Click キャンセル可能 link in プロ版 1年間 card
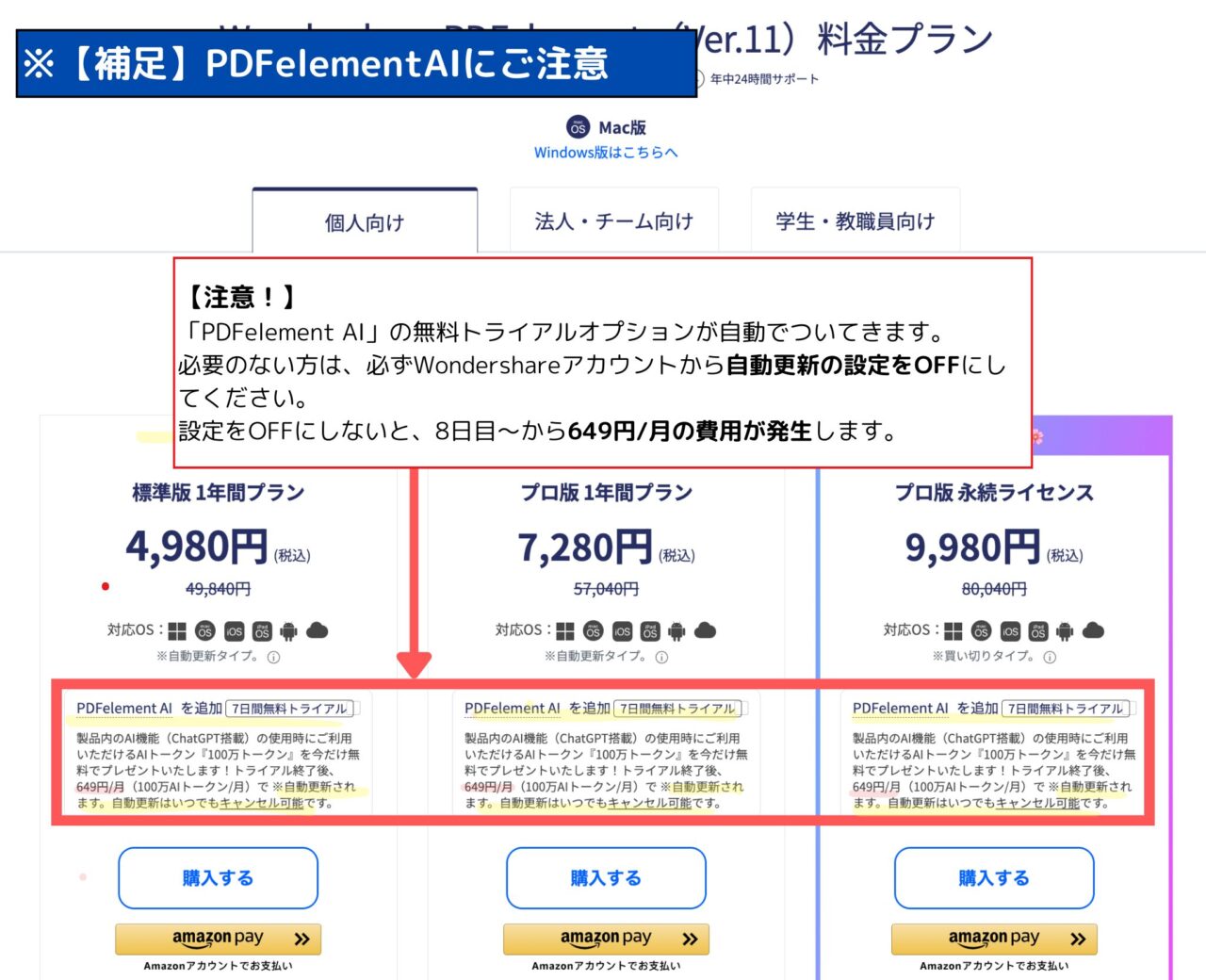Screen dimensions: 1206x980 point(650,804)
